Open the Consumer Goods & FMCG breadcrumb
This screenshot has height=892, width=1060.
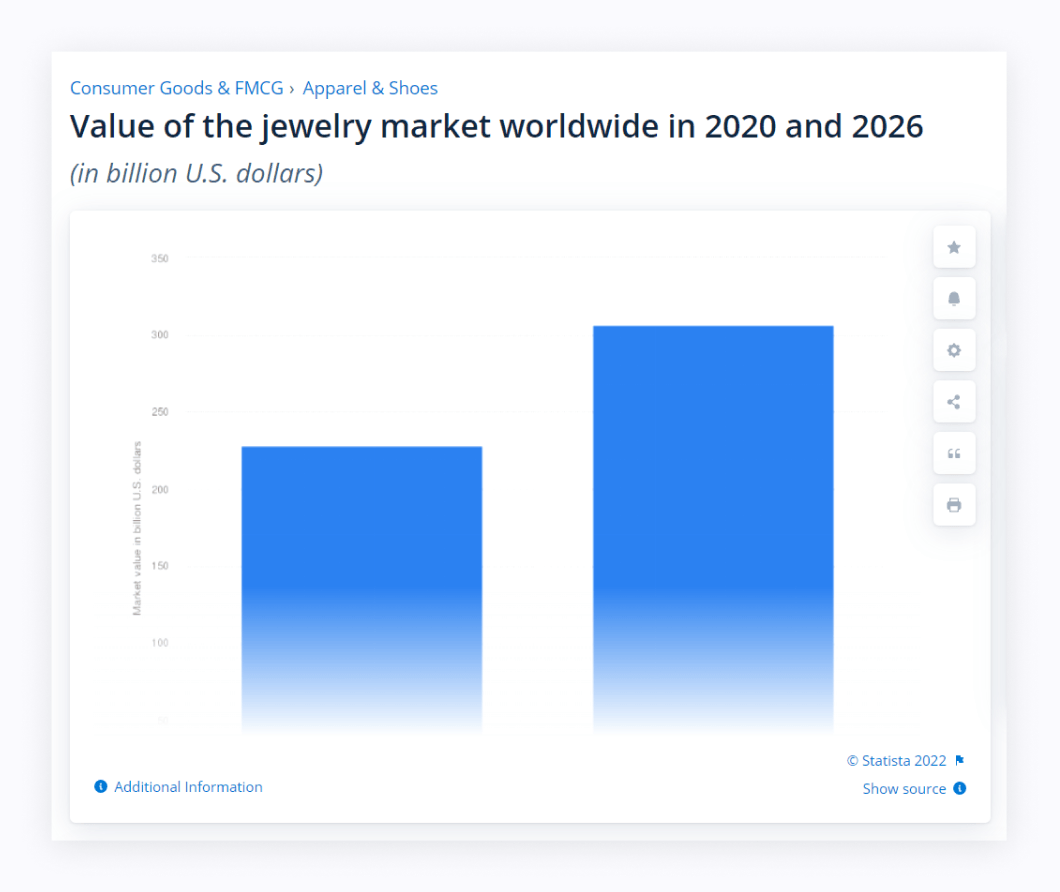(177, 88)
